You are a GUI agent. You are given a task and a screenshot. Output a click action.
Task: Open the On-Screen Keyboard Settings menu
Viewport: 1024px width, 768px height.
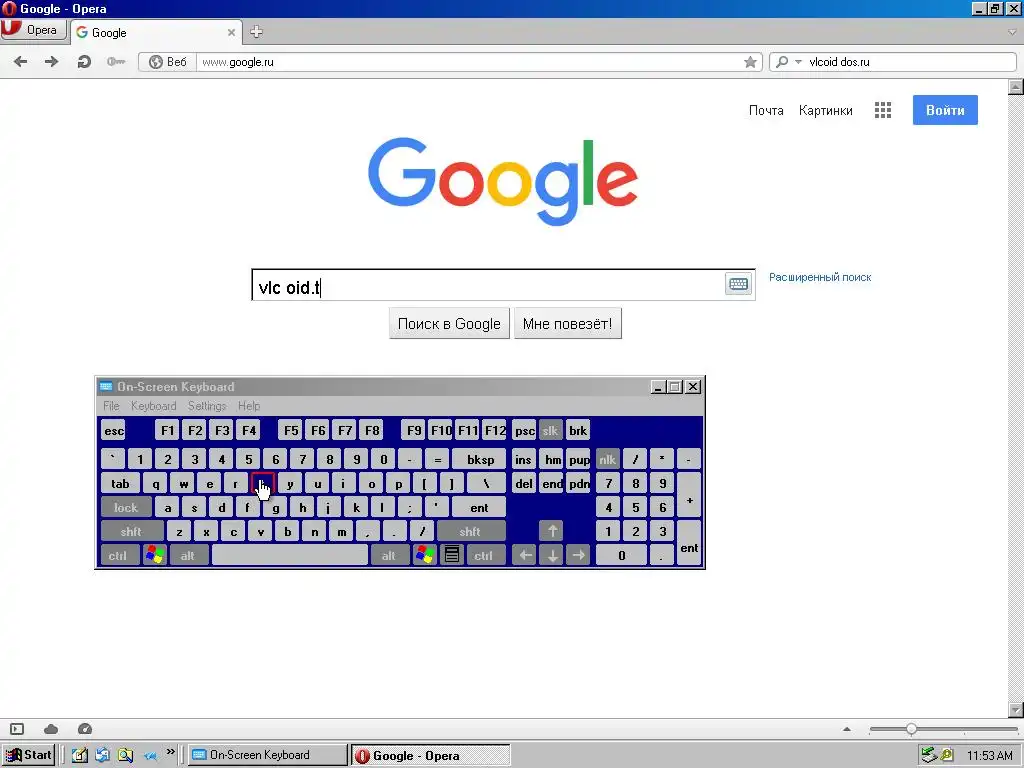[206, 406]
